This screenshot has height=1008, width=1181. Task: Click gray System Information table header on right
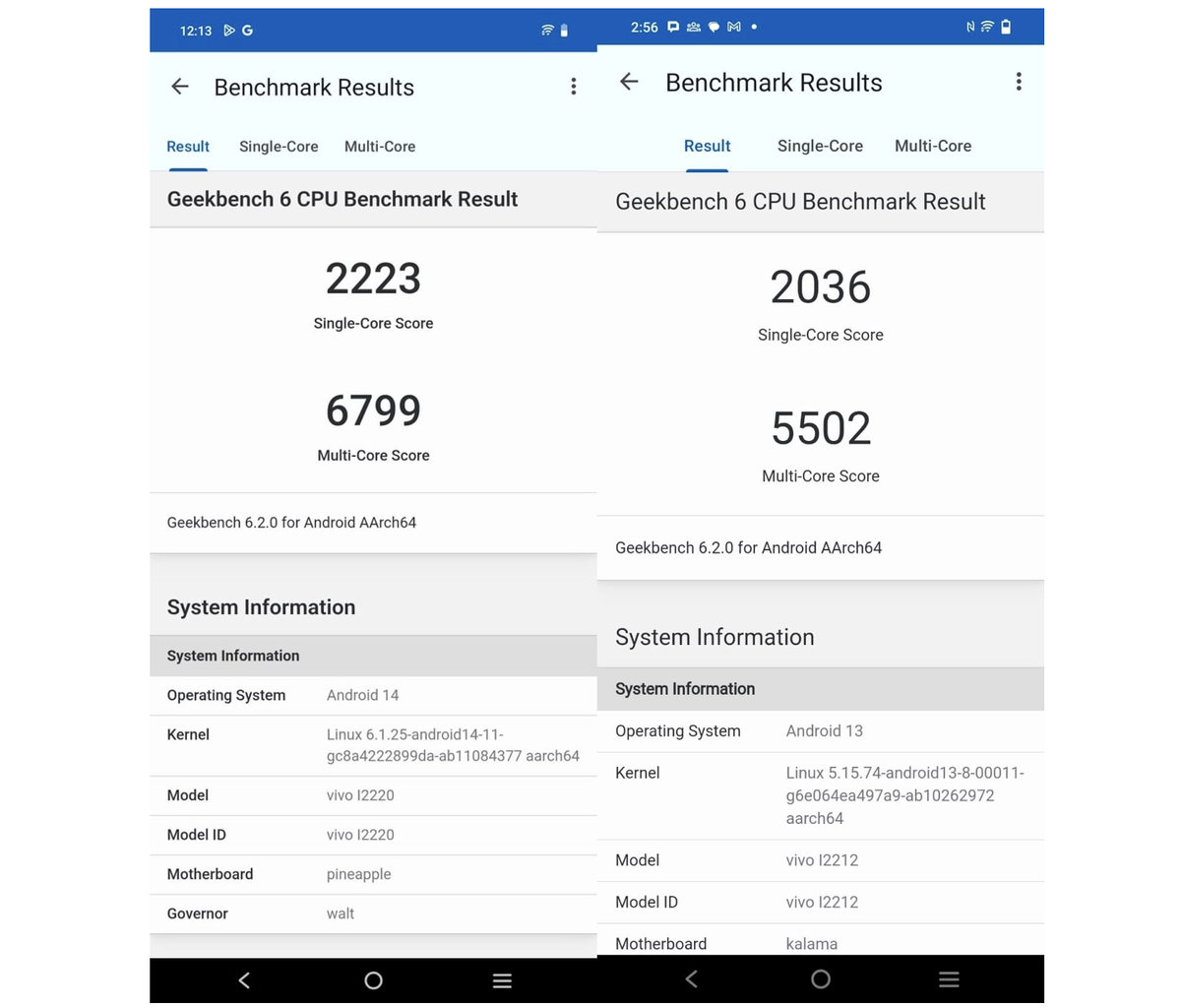[x=821, y=689]
